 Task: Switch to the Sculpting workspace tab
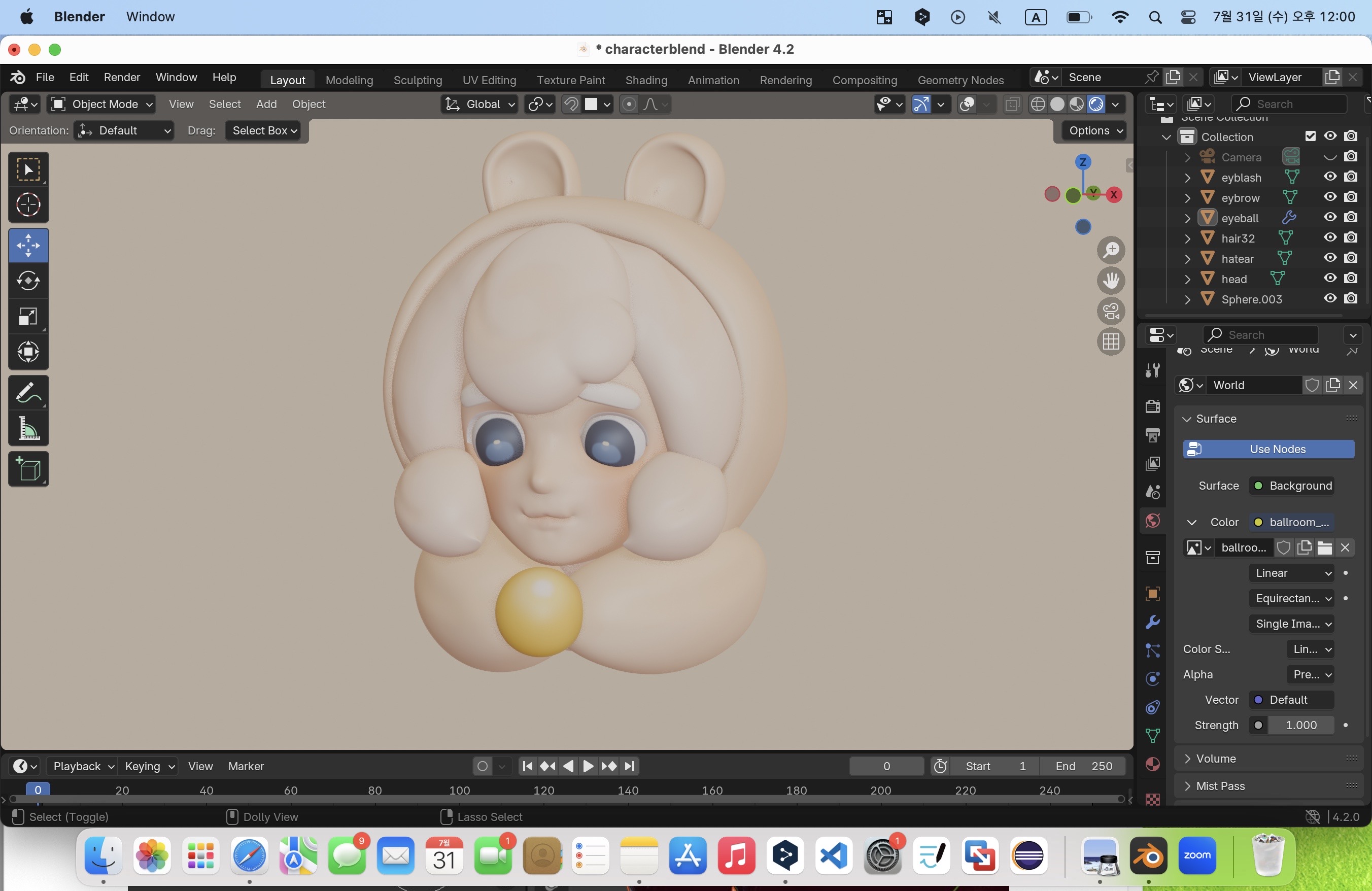coord(418,80)
